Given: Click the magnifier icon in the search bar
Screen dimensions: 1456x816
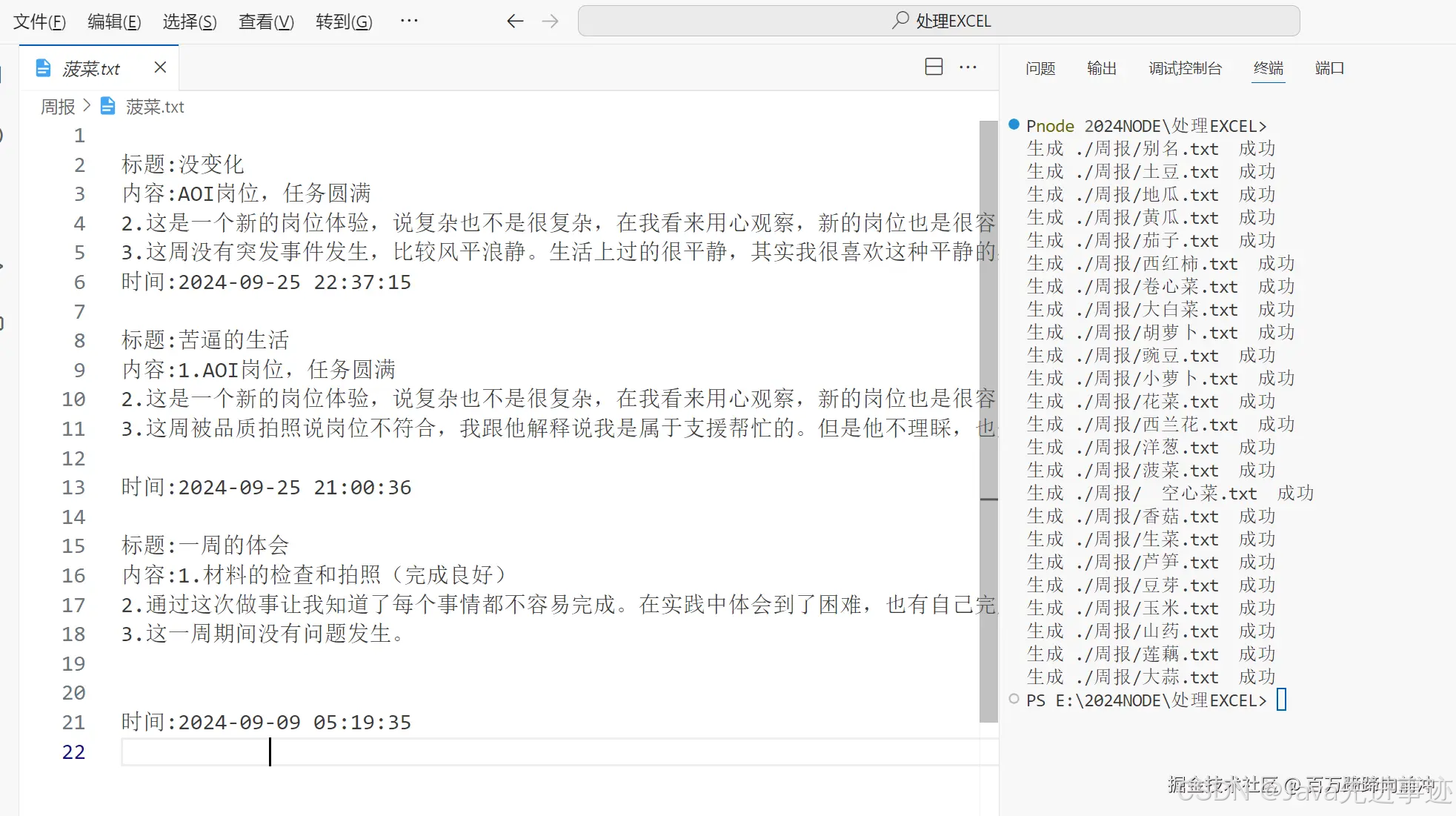Looking at the screenshot, I should point(899,20).
